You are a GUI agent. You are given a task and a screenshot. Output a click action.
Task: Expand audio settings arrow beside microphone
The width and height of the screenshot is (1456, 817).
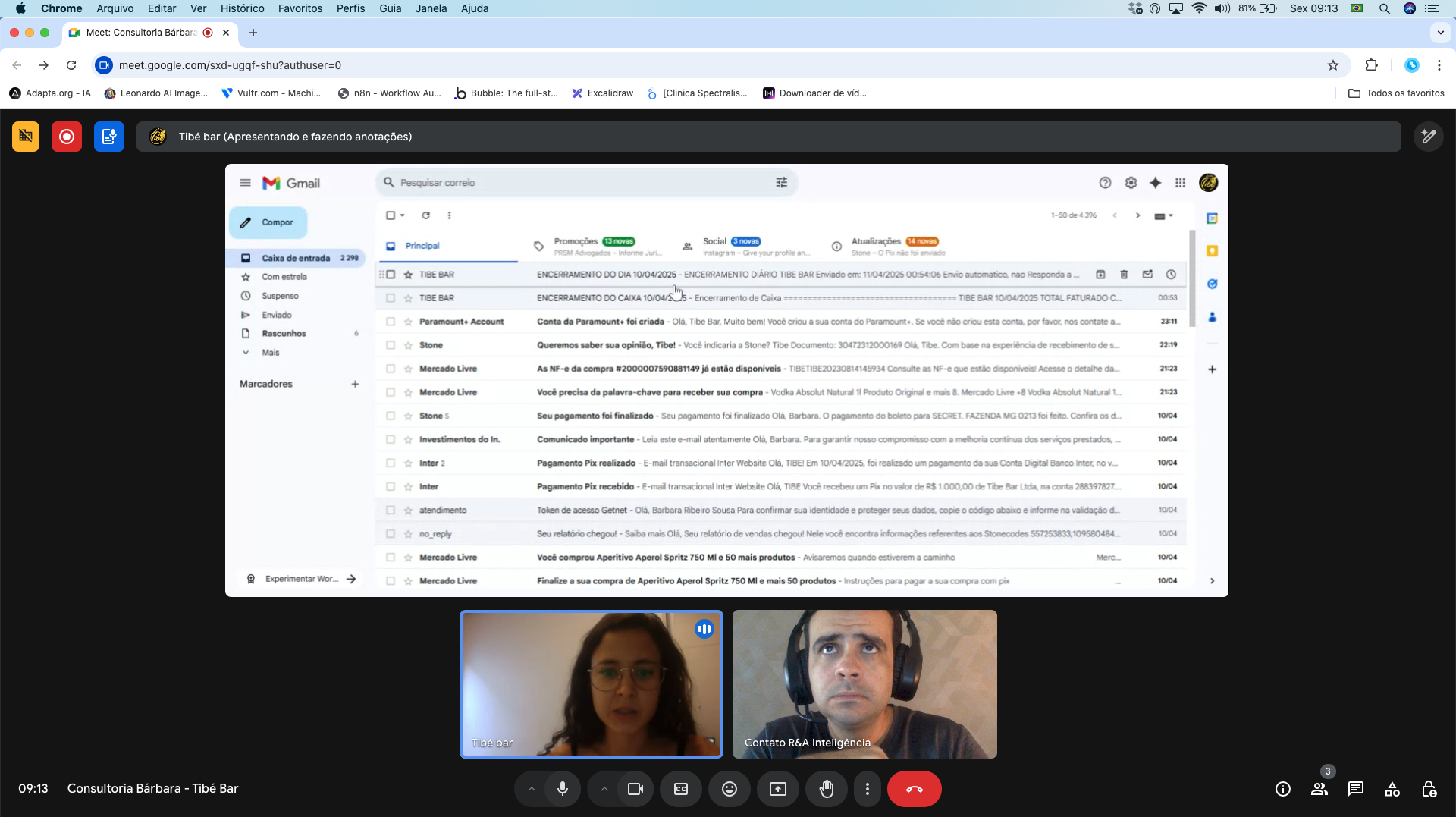point(532,789)
